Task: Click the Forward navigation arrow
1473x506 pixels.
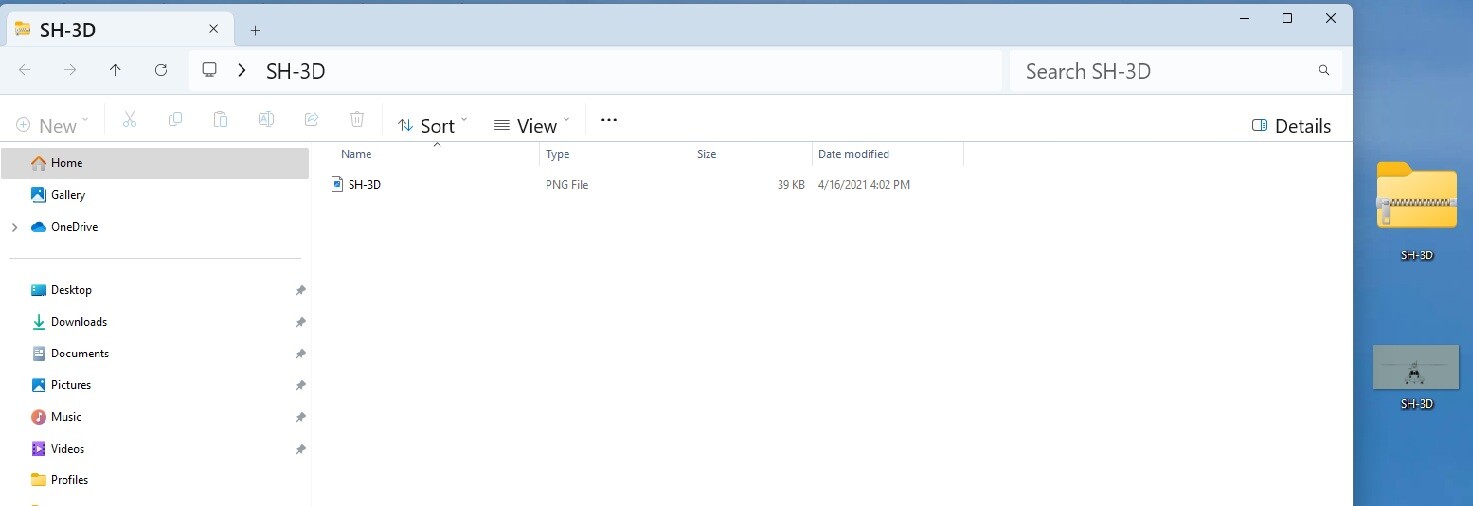Action: (70, 70)
